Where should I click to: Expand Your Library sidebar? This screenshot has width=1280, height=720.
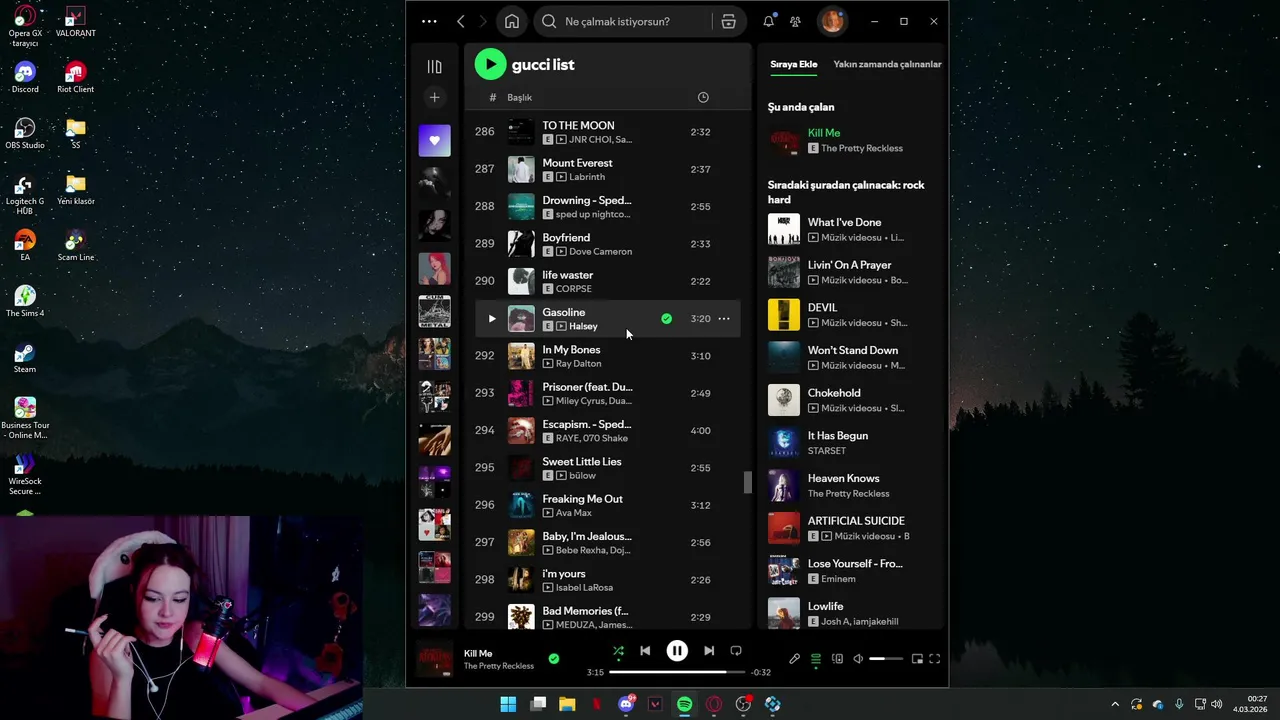[x=434, y=67]
